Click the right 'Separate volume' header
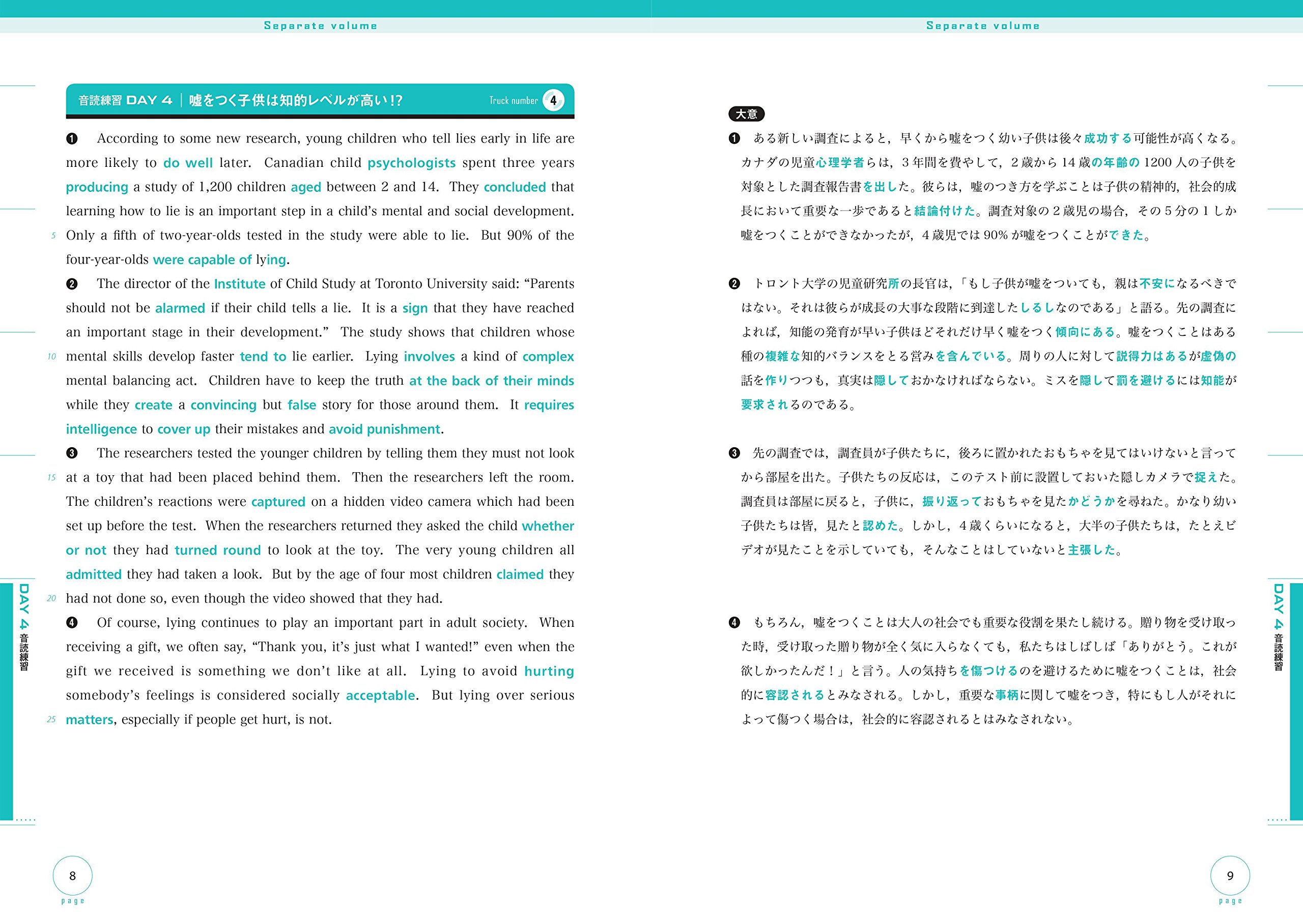This screenshot has height=924, width=1303. click(983, 25)
